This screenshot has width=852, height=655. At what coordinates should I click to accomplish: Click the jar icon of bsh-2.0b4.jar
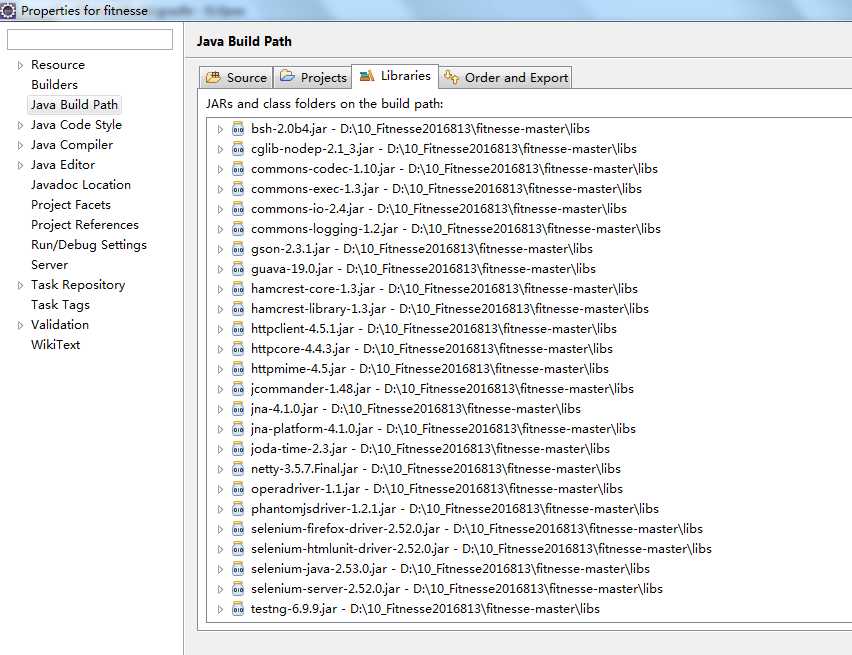click(x=238, y=129)
